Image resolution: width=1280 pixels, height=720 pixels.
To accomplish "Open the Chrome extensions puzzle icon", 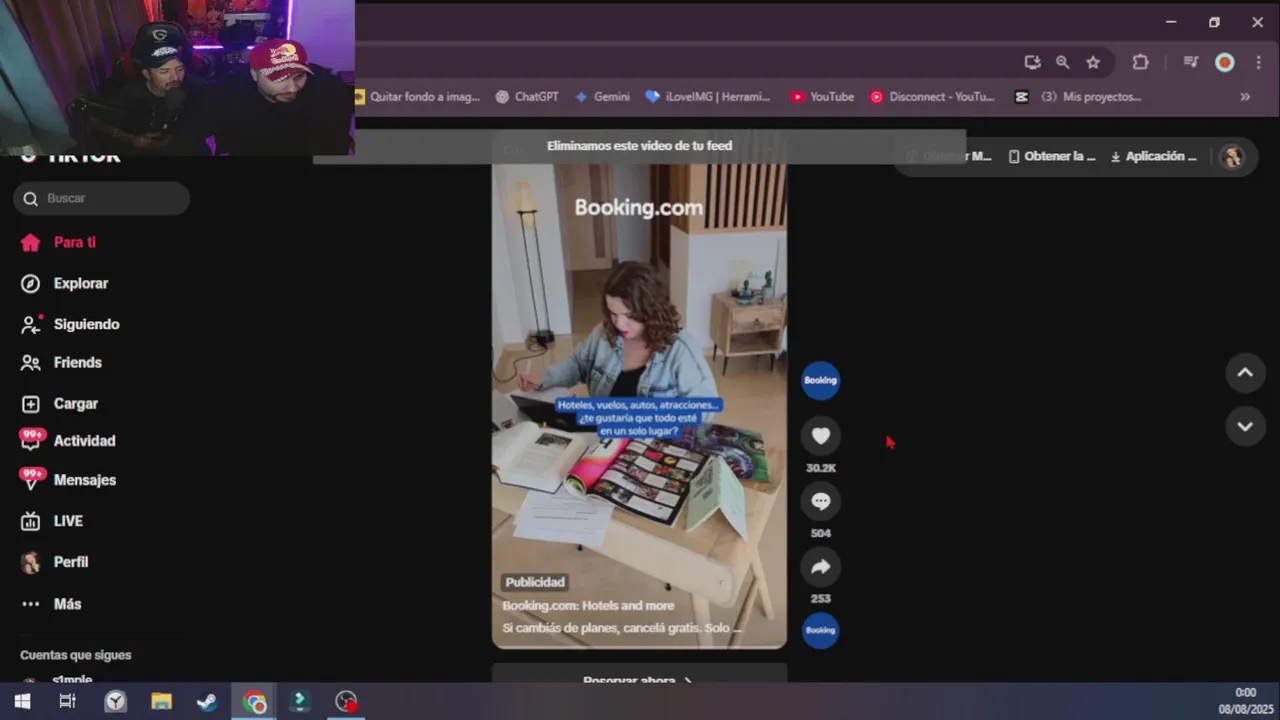I will [1140, 62].
